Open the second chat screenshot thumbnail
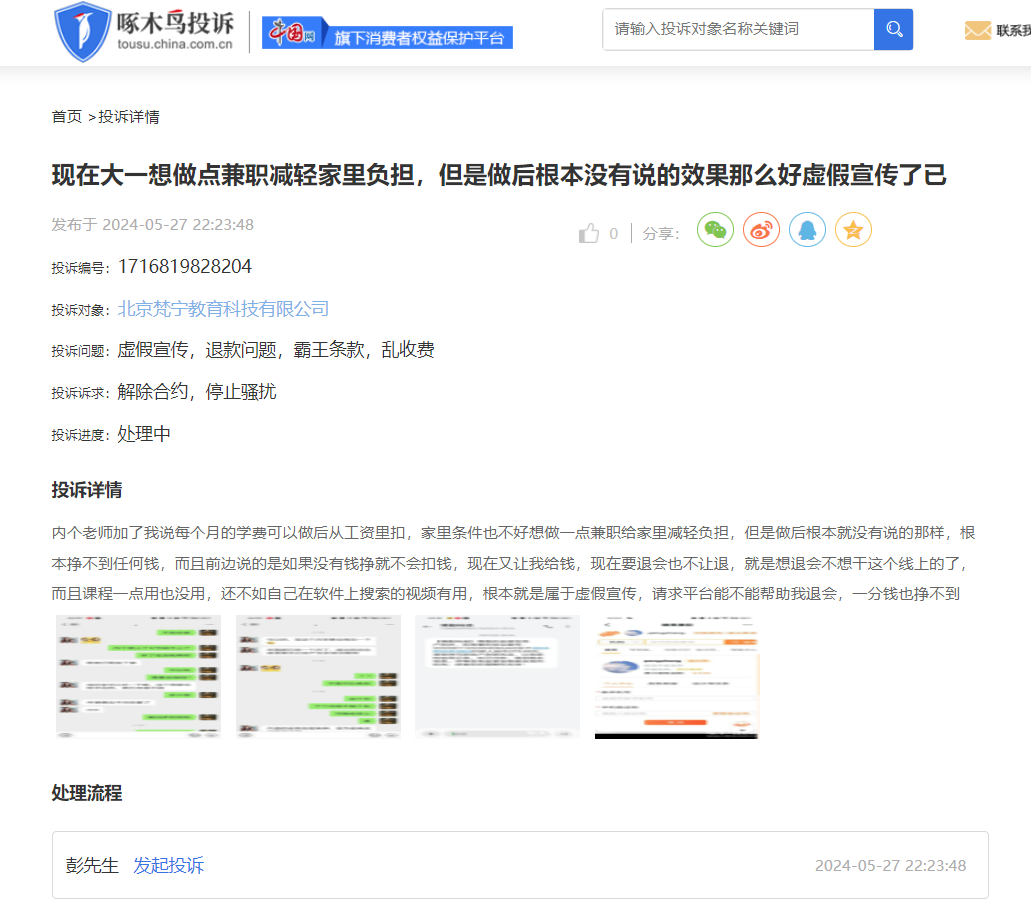1031x900 pixels. 318,677
